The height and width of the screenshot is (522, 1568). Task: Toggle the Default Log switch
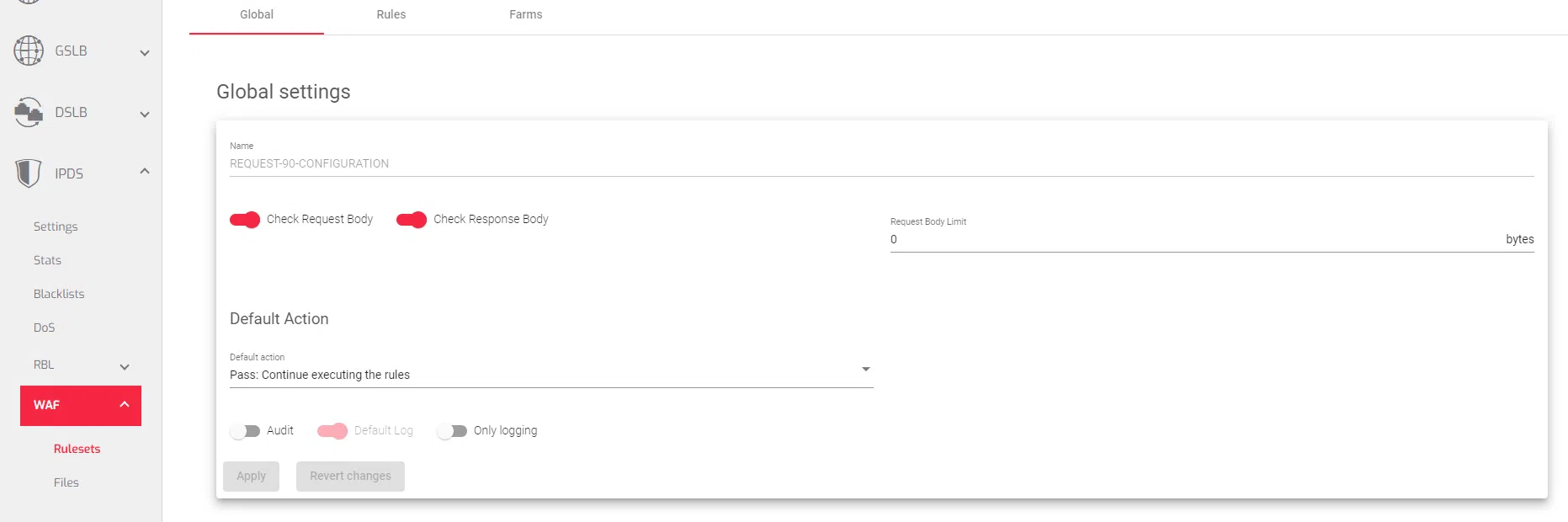tap(332, 431)
